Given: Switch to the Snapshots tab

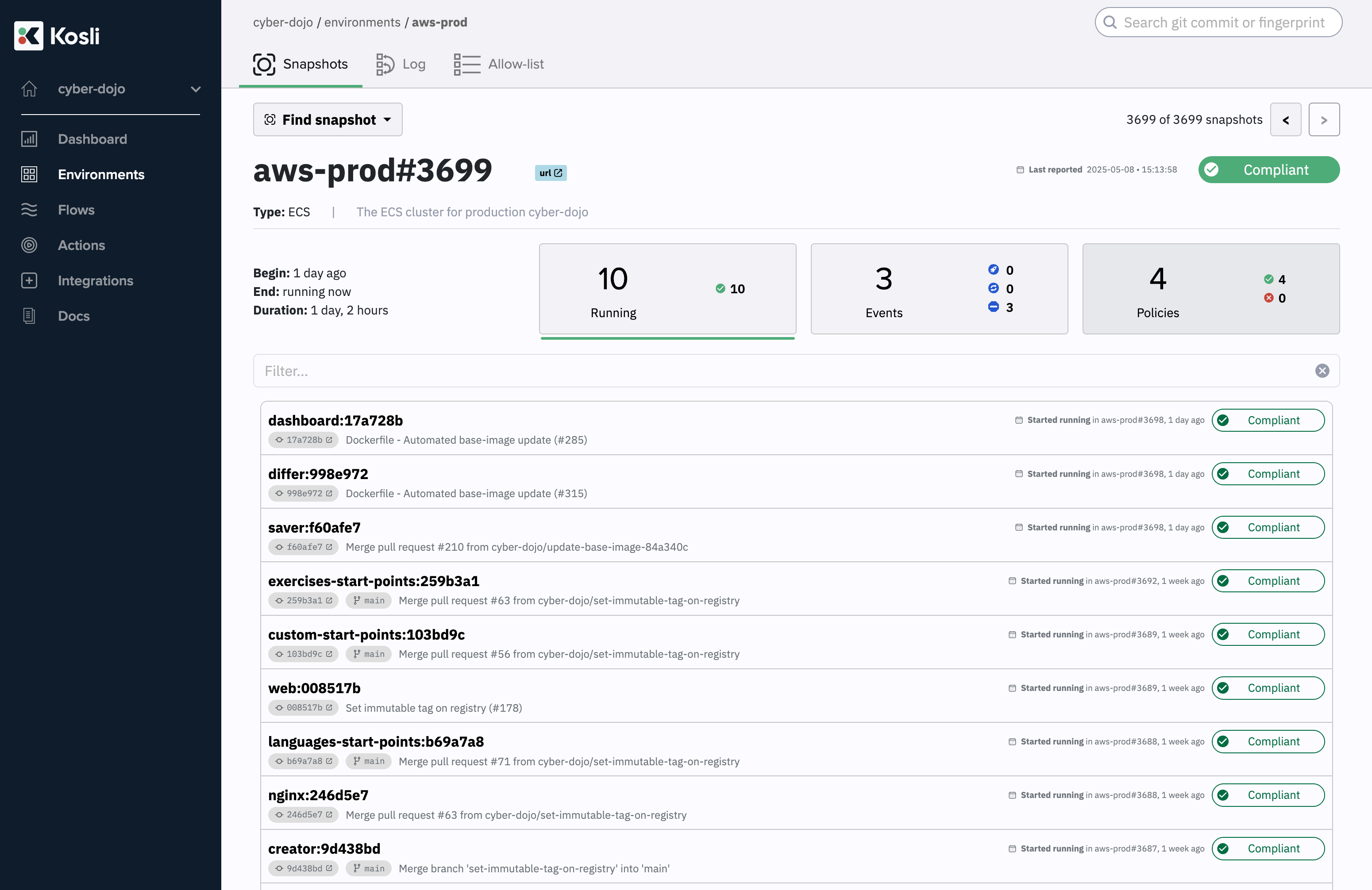Looking at the screenshot, I should coord(301,64).
